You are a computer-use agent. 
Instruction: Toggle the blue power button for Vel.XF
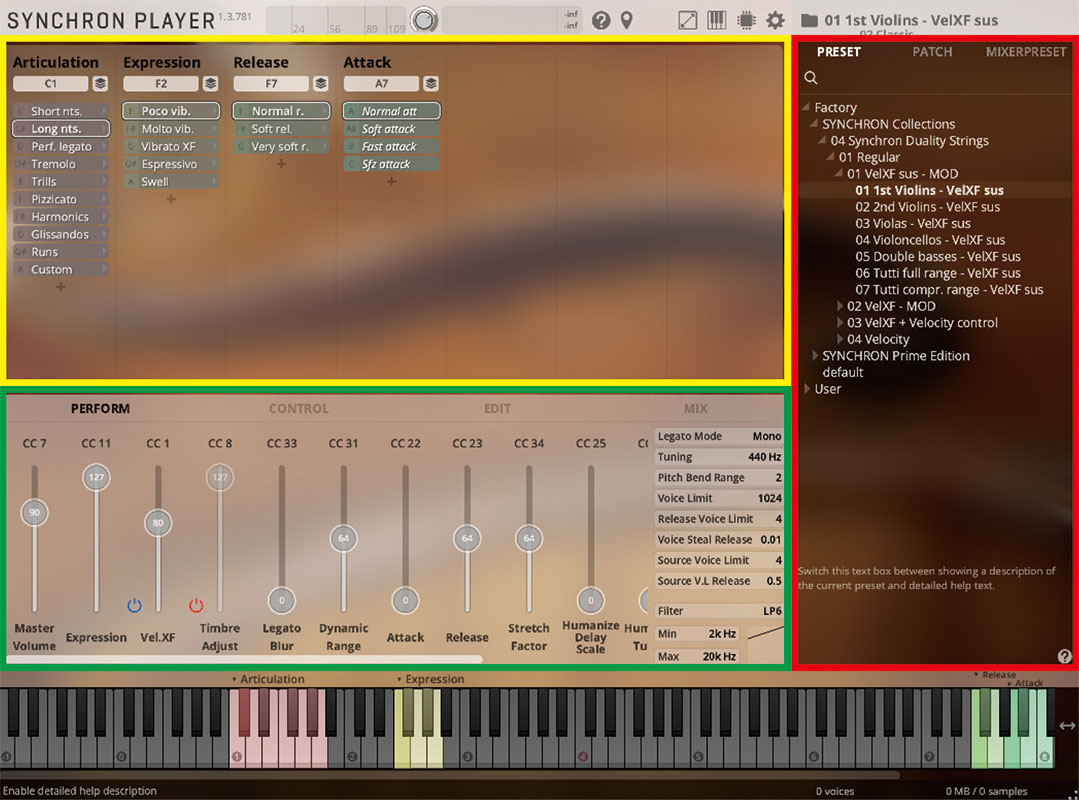click(x=134, y=605)
